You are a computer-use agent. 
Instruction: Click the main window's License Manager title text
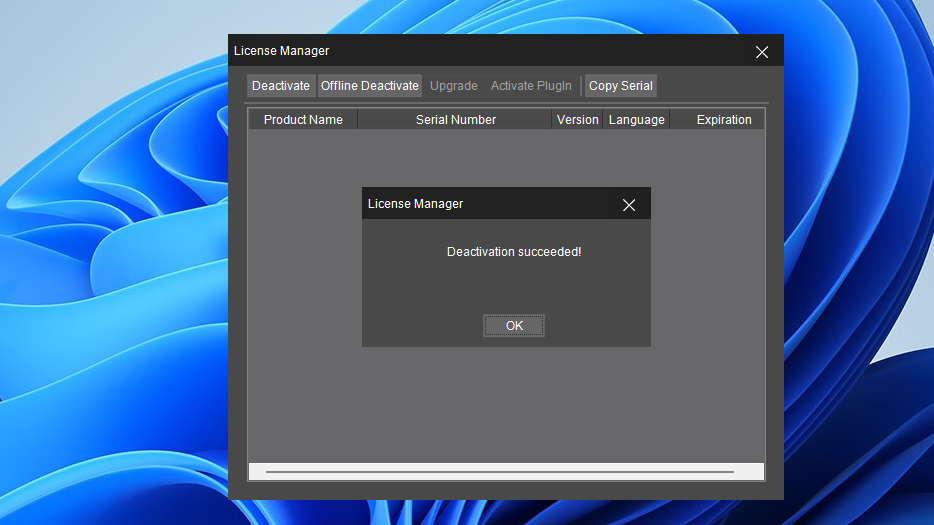(x=282, y=51)
